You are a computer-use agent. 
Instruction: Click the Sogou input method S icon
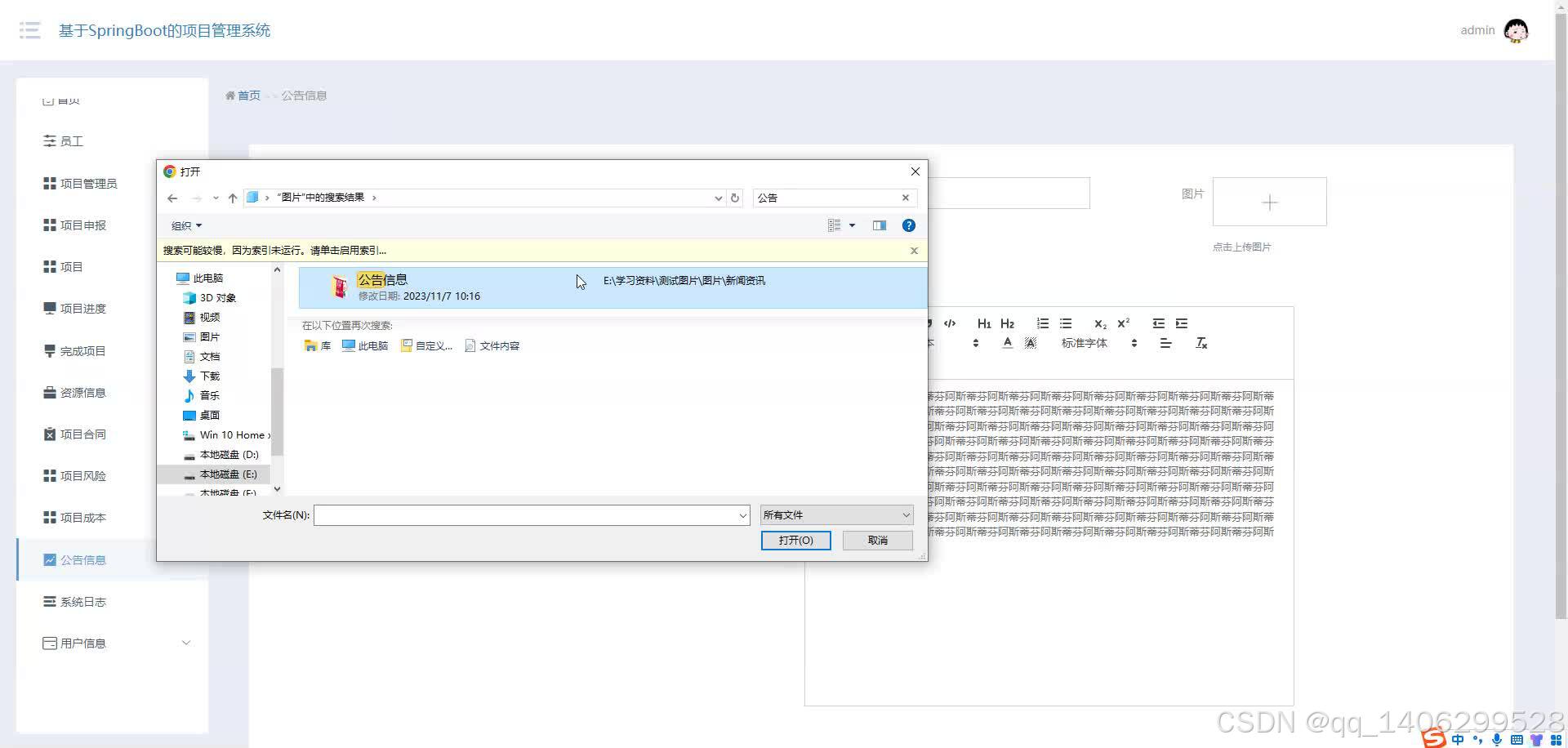click(1434, 738)
